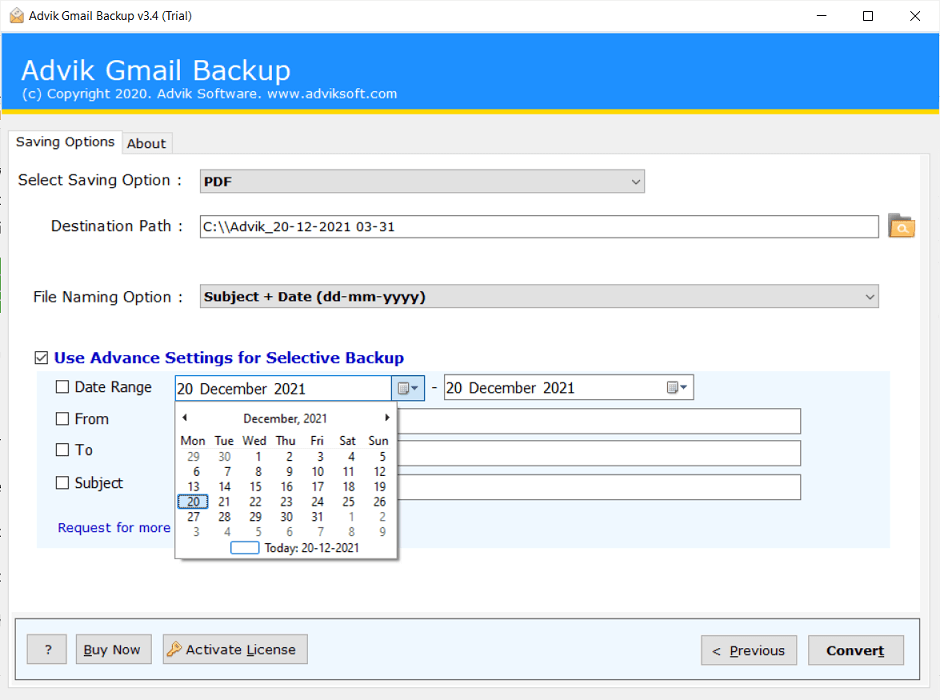Click the Request for more link

click(x=113, y=527)
